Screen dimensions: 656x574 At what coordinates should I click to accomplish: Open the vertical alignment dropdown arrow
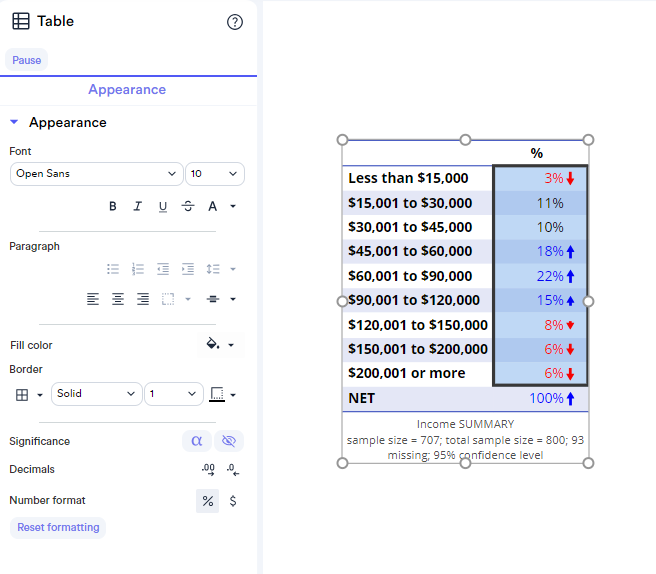[x=233, y=299]
